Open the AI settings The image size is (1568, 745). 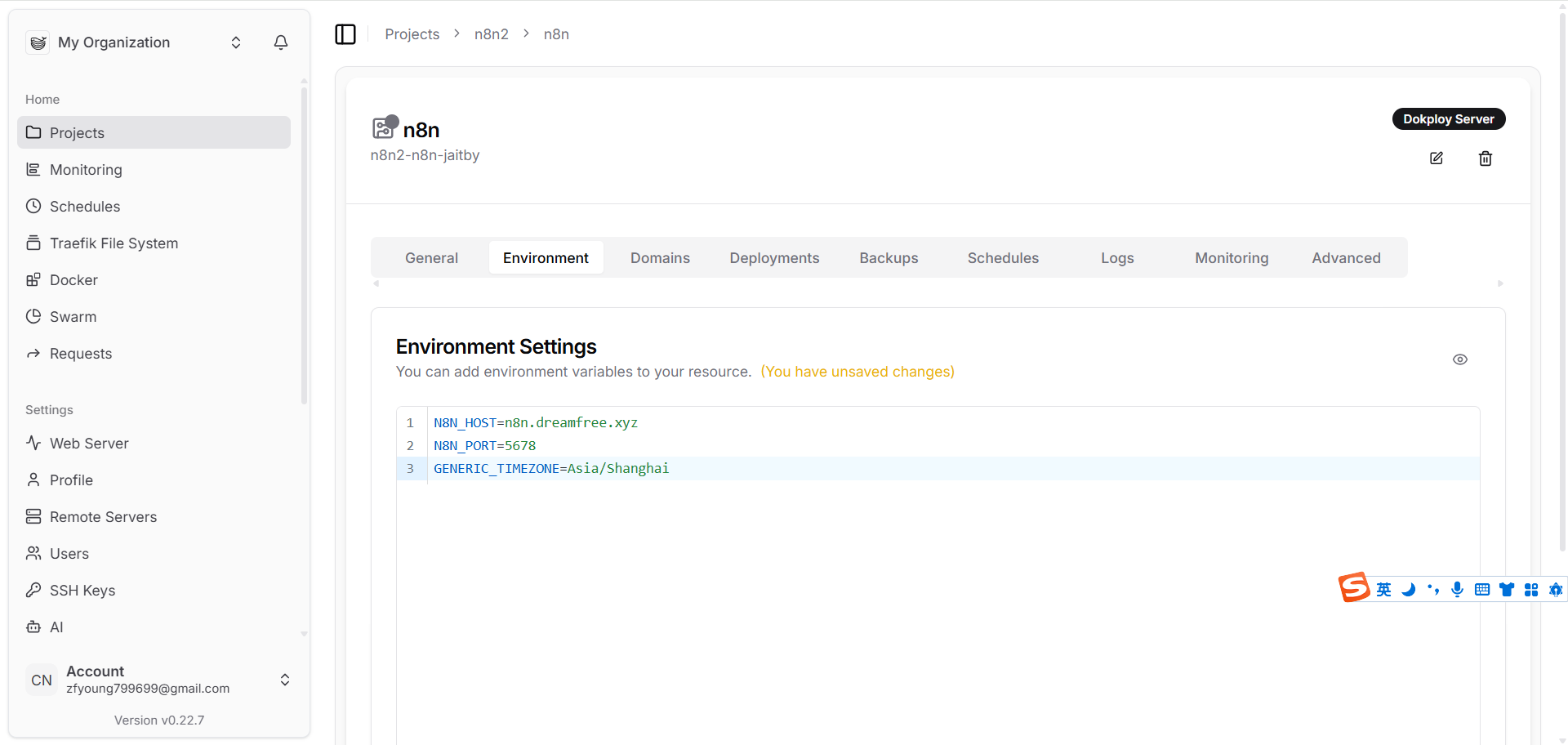[x=154, y=627]
